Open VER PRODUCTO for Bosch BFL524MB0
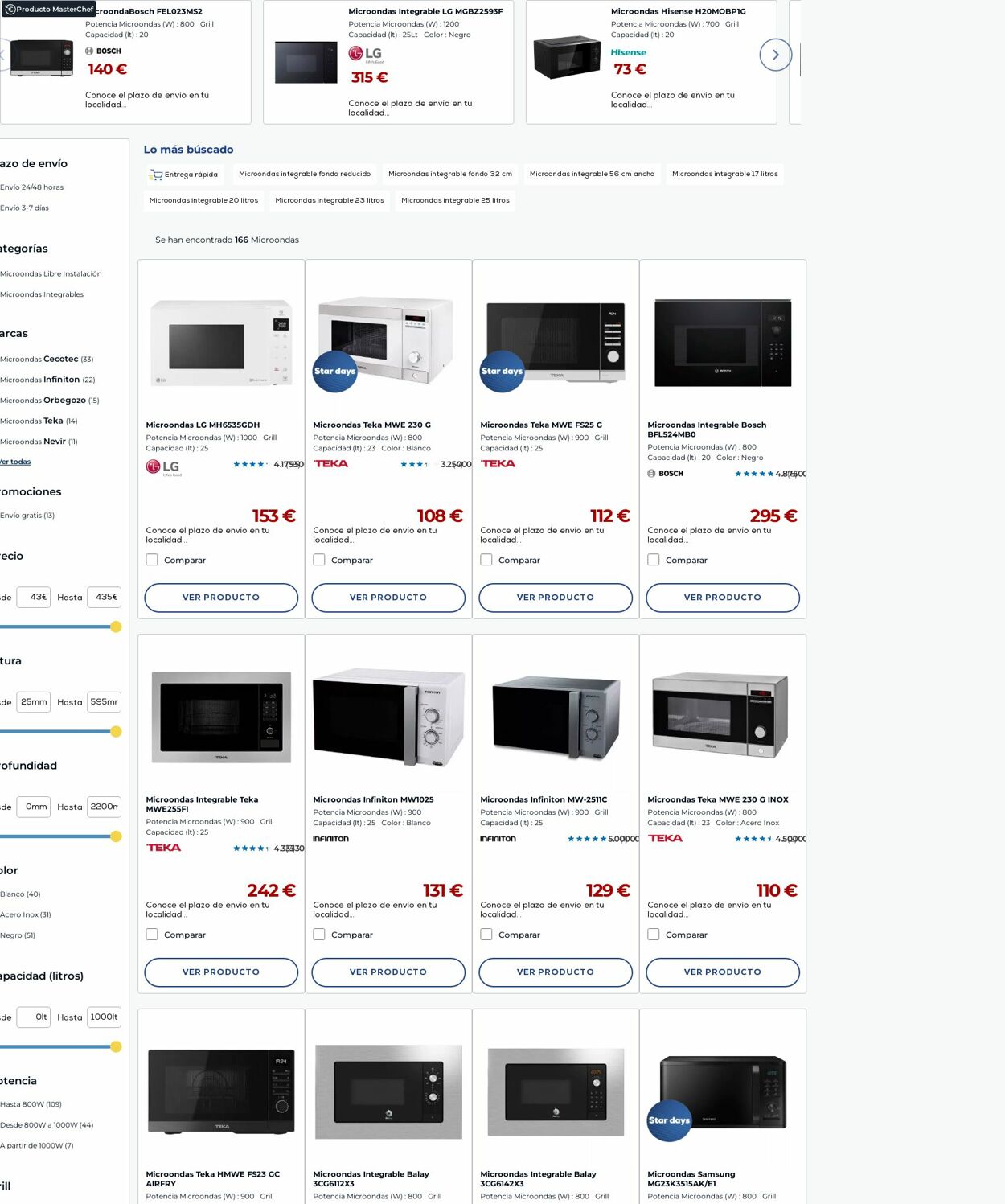 tap(723, 598)
